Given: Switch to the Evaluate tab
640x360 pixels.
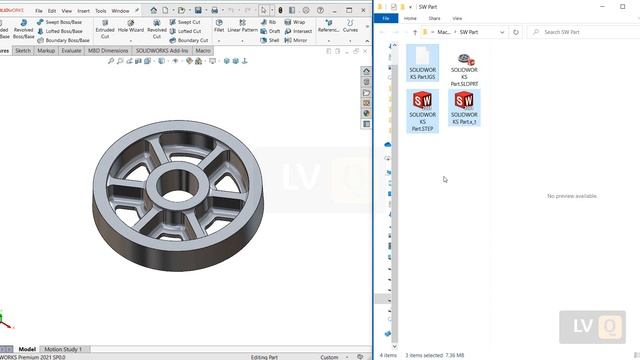Looking at the screenshot, I should pyautogui.click(x=71, y=51).
